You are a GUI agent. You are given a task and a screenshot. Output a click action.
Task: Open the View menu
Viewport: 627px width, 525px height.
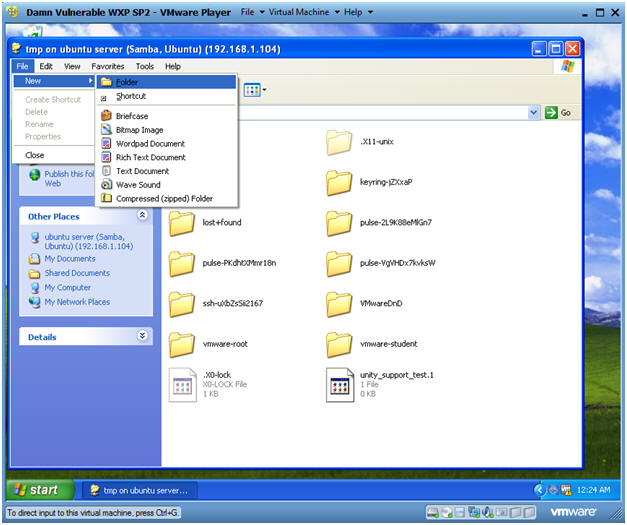(x=72, y=66)
